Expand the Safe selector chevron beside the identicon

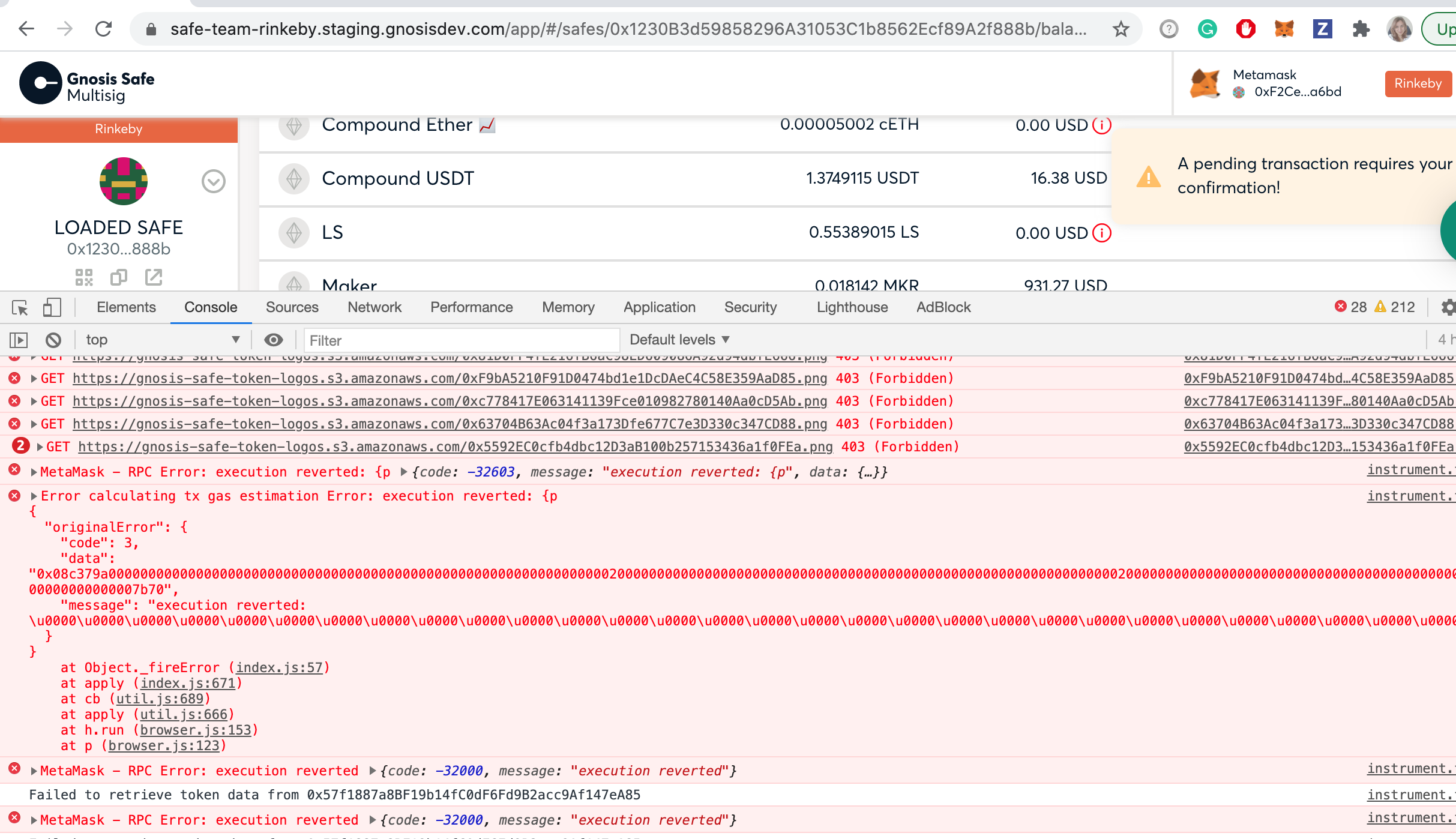213,181
